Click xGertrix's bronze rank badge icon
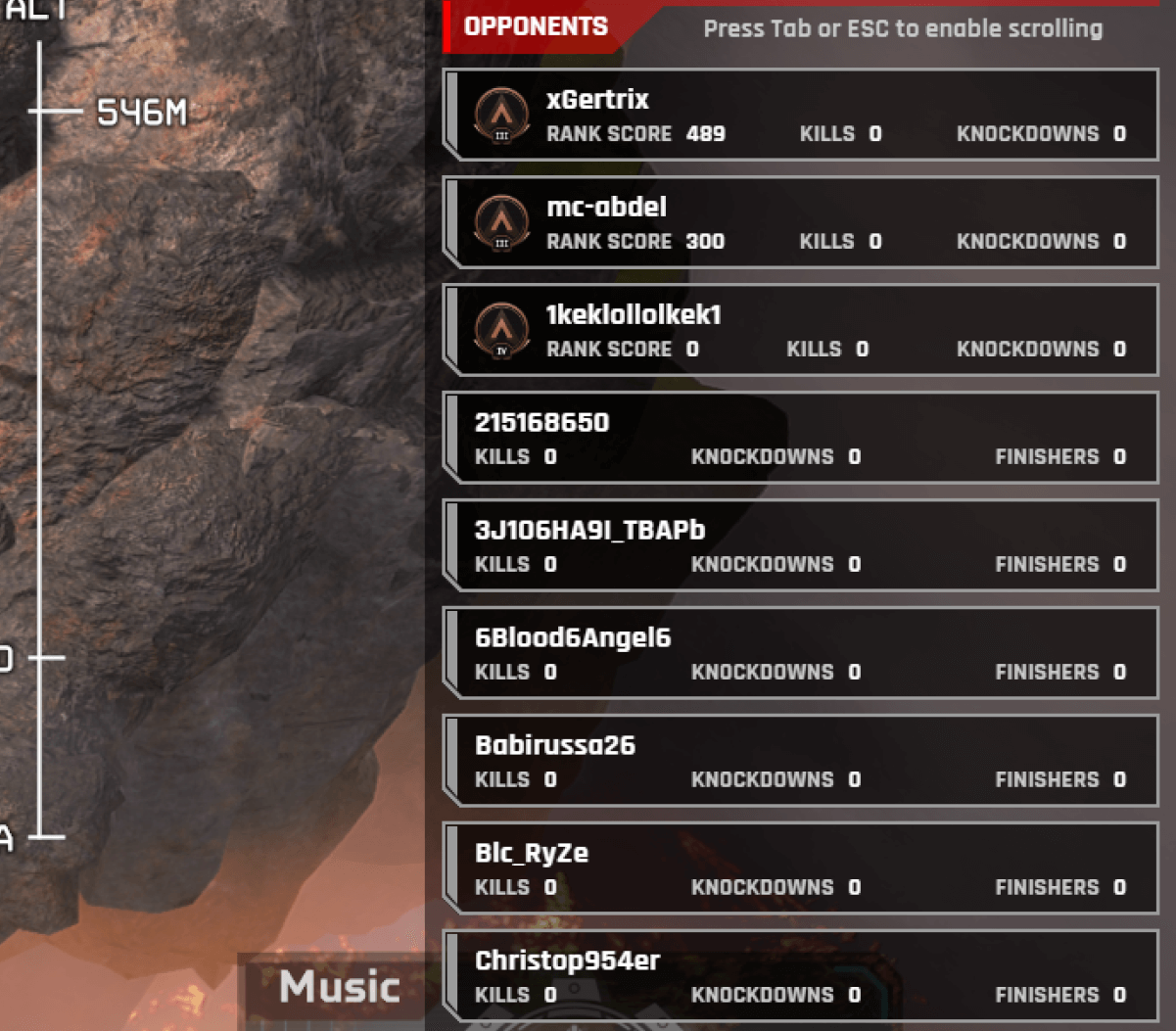1176x1031 pixels. [501, 116]
